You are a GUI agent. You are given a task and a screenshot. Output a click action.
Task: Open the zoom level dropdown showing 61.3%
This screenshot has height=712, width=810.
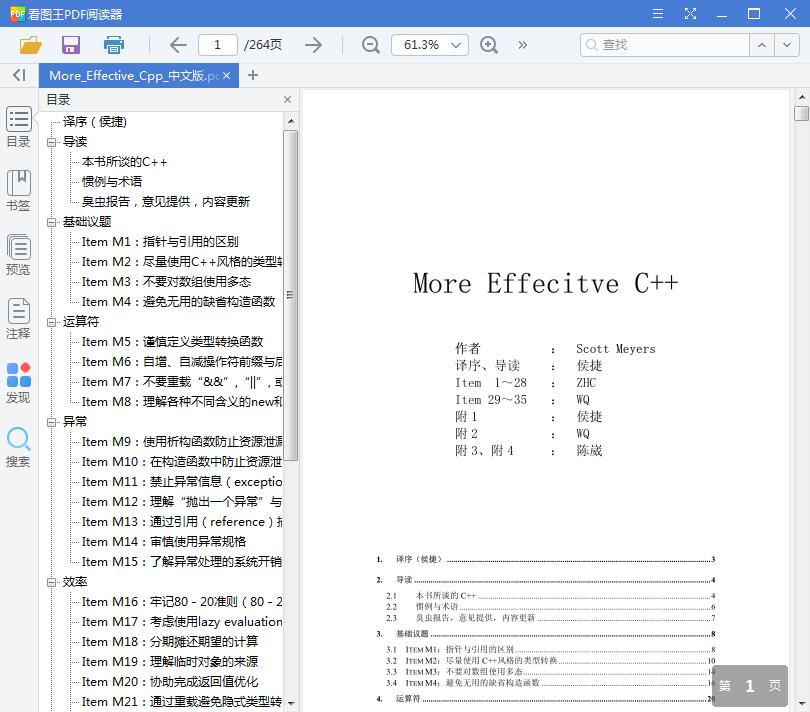tap(429, 45)
